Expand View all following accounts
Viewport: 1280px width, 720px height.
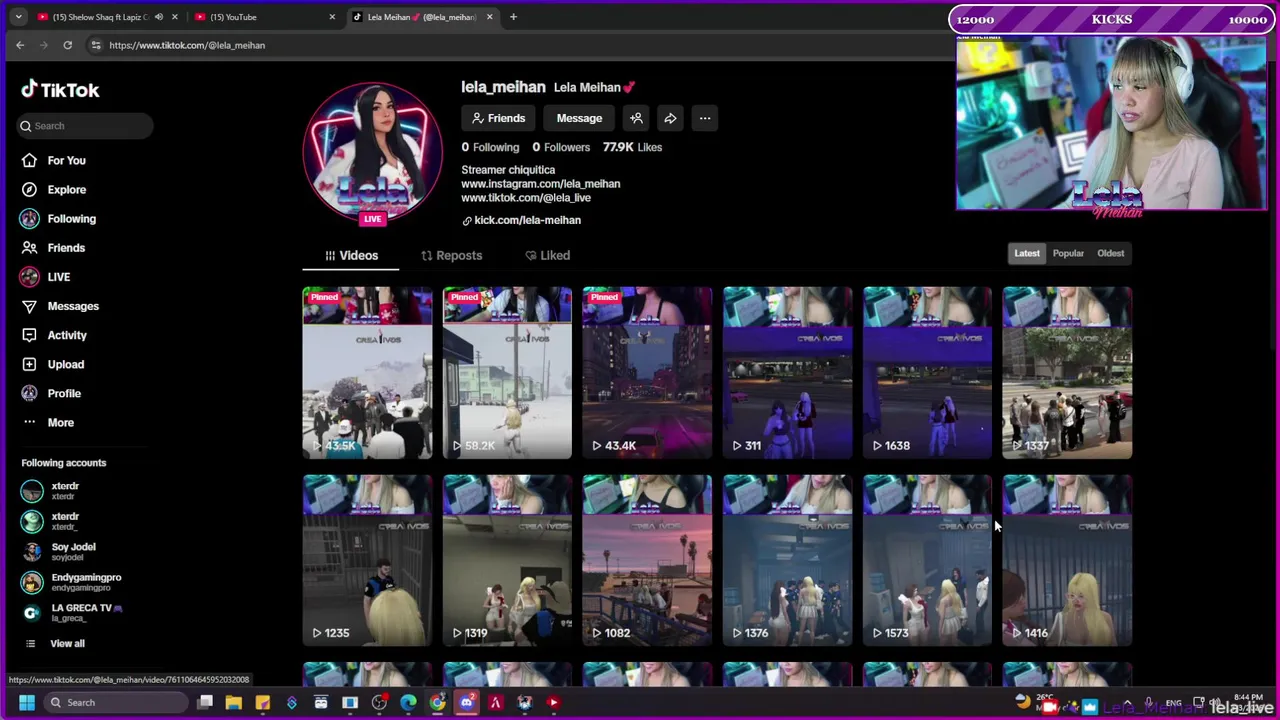coord(55,643)
